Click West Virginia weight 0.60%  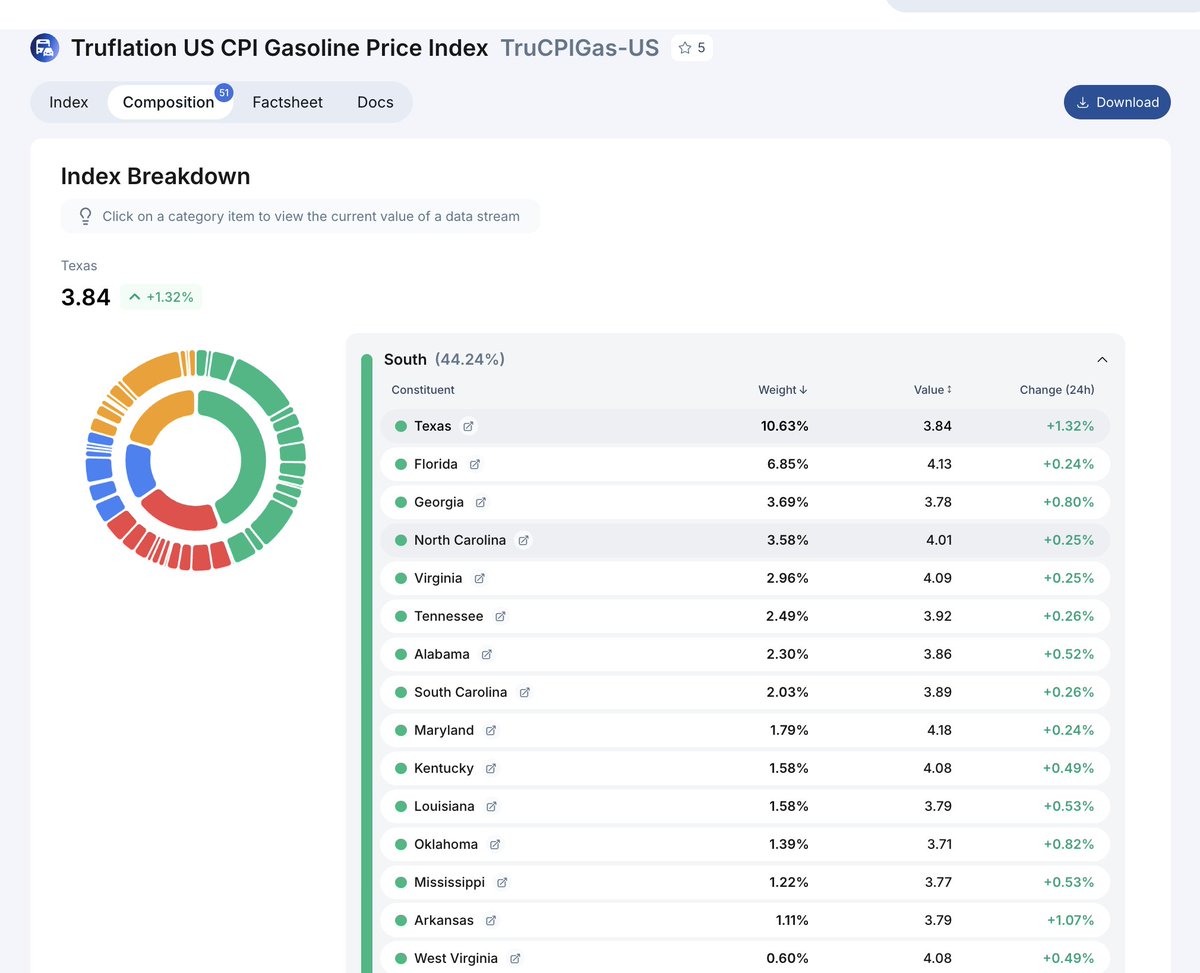pyautogui.click(x=787, y=958)
